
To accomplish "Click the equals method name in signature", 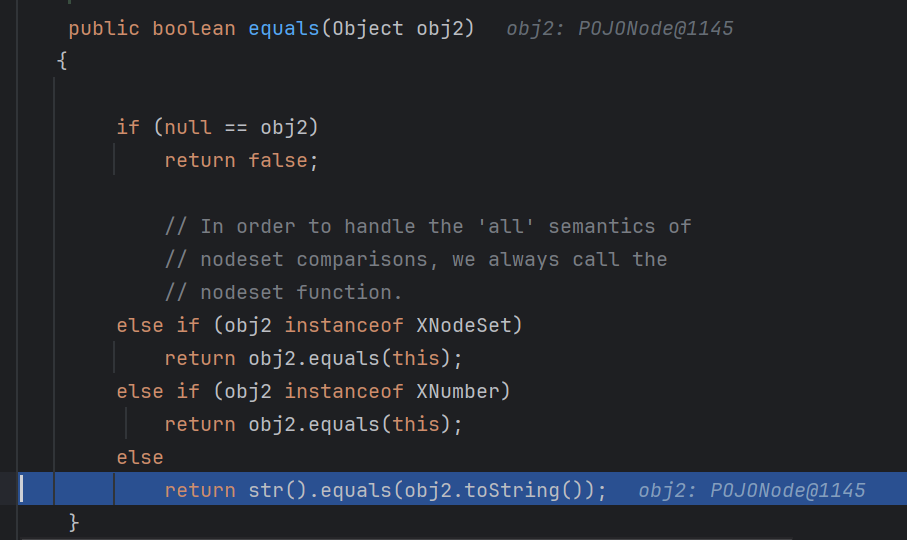I will tap(283, 28).
